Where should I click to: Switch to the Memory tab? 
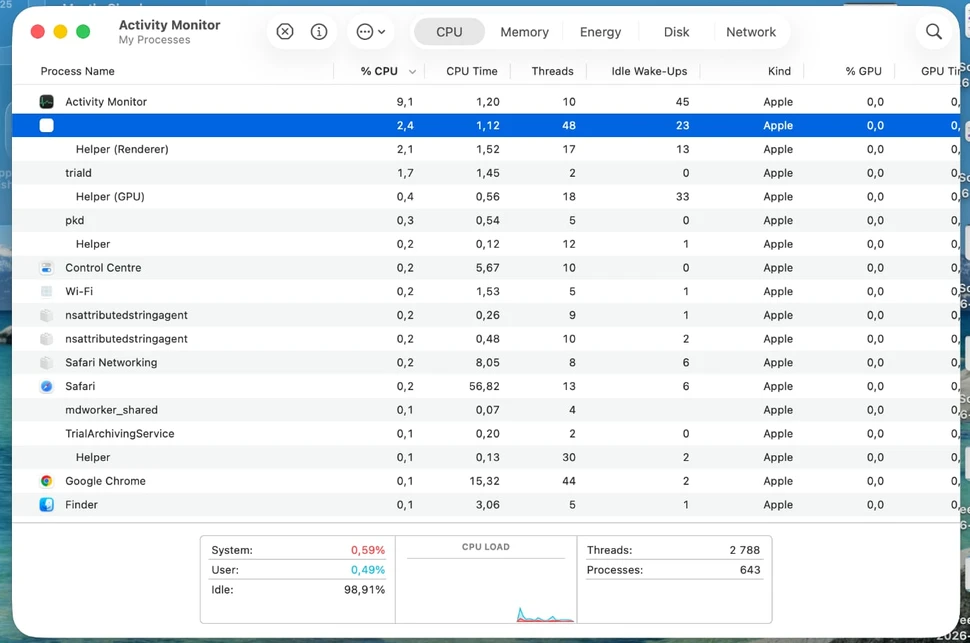(524, 32)
